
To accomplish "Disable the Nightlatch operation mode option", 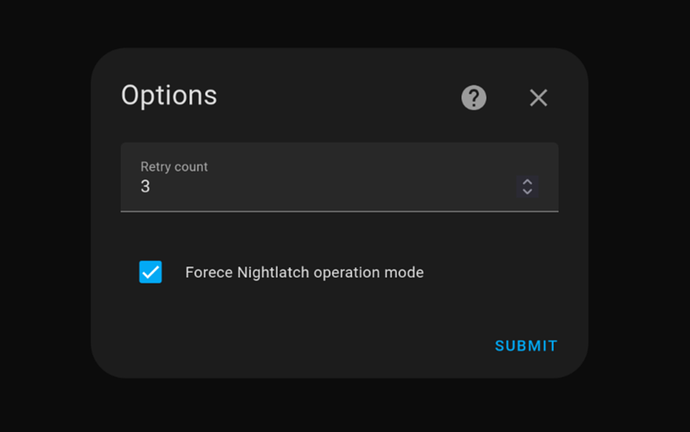I will [150, 272].
